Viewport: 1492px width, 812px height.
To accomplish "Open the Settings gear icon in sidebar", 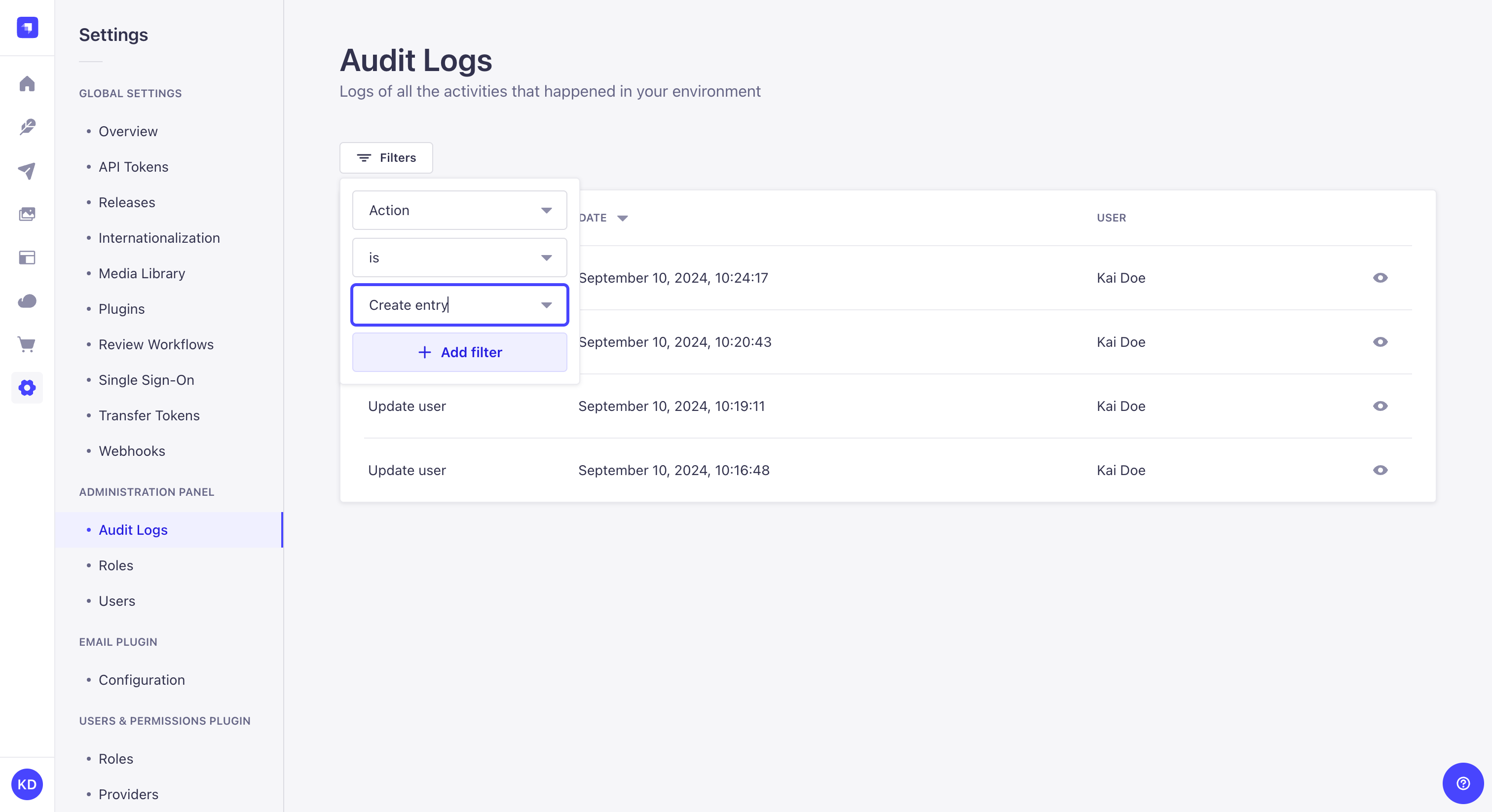I will point(27,388).
